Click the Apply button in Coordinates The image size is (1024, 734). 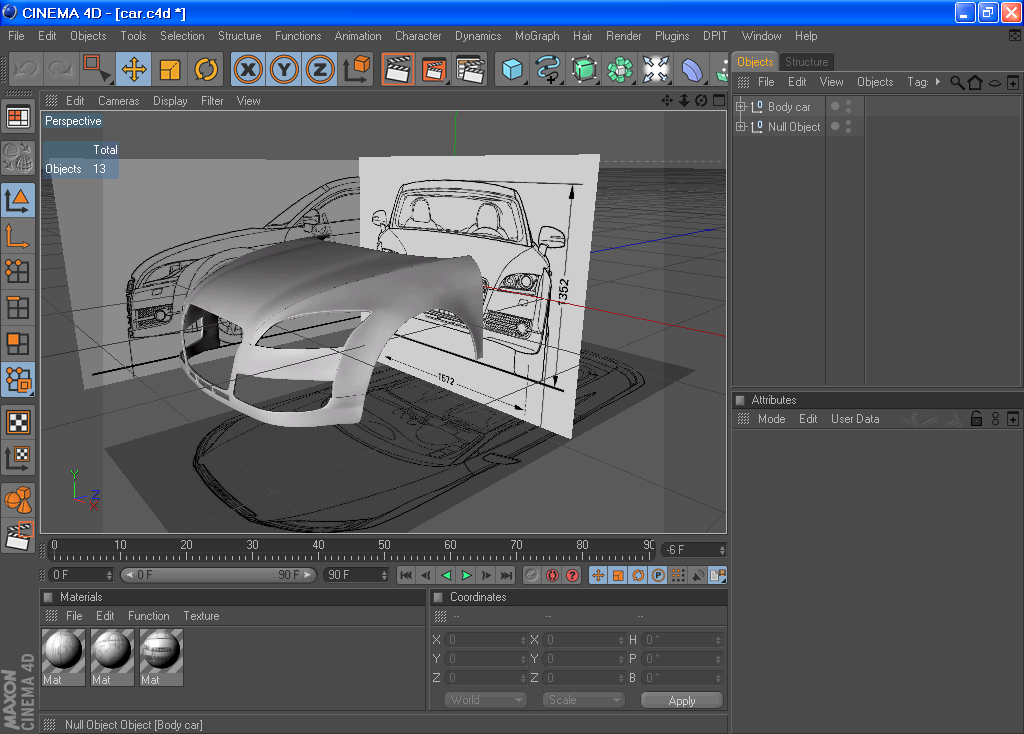point(682,700)
